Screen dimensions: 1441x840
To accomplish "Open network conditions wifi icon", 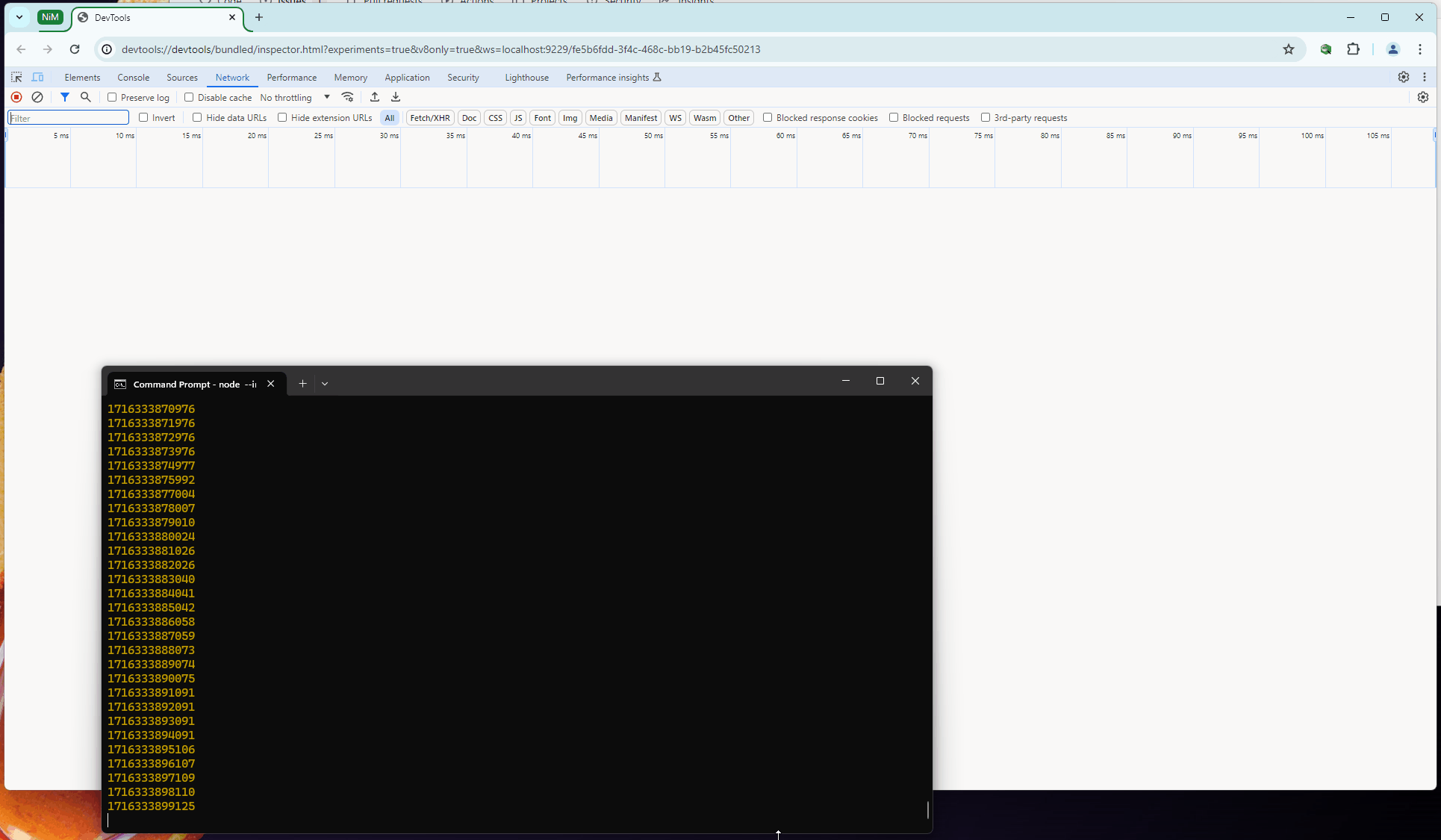I will pos(347,97).
